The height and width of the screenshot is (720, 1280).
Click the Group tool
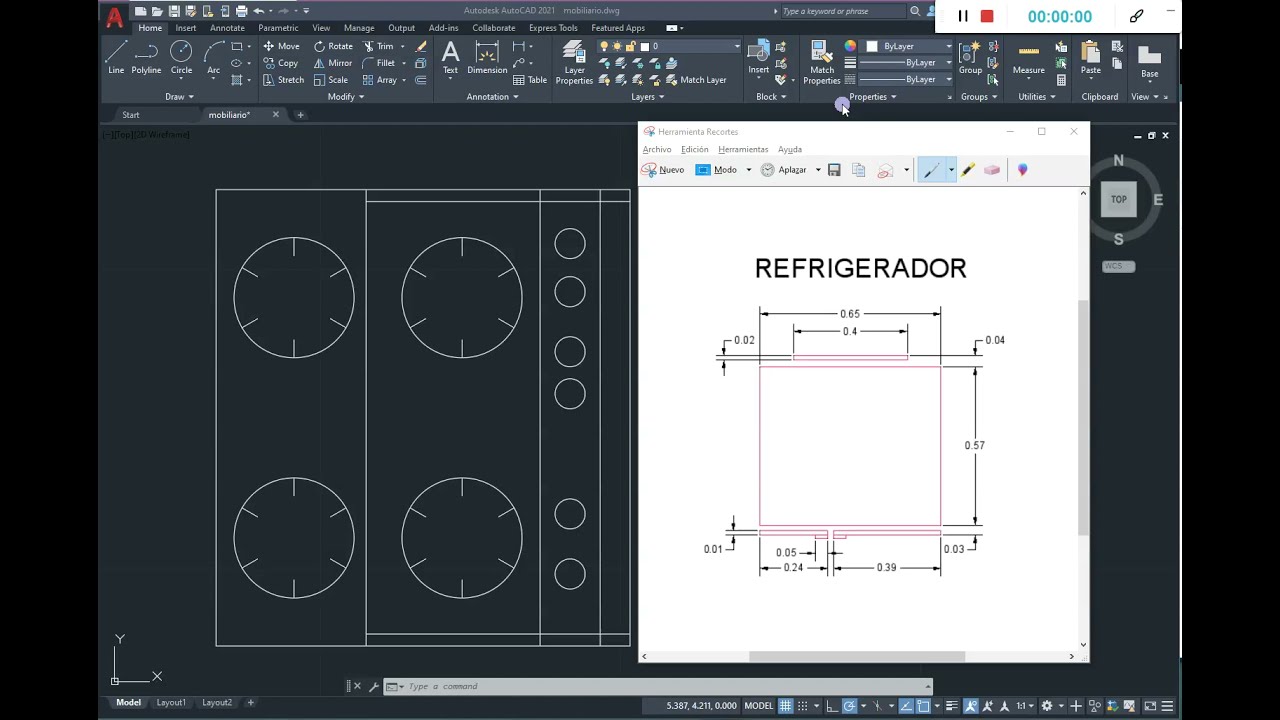pyautogui.click(x=970, y=58)
